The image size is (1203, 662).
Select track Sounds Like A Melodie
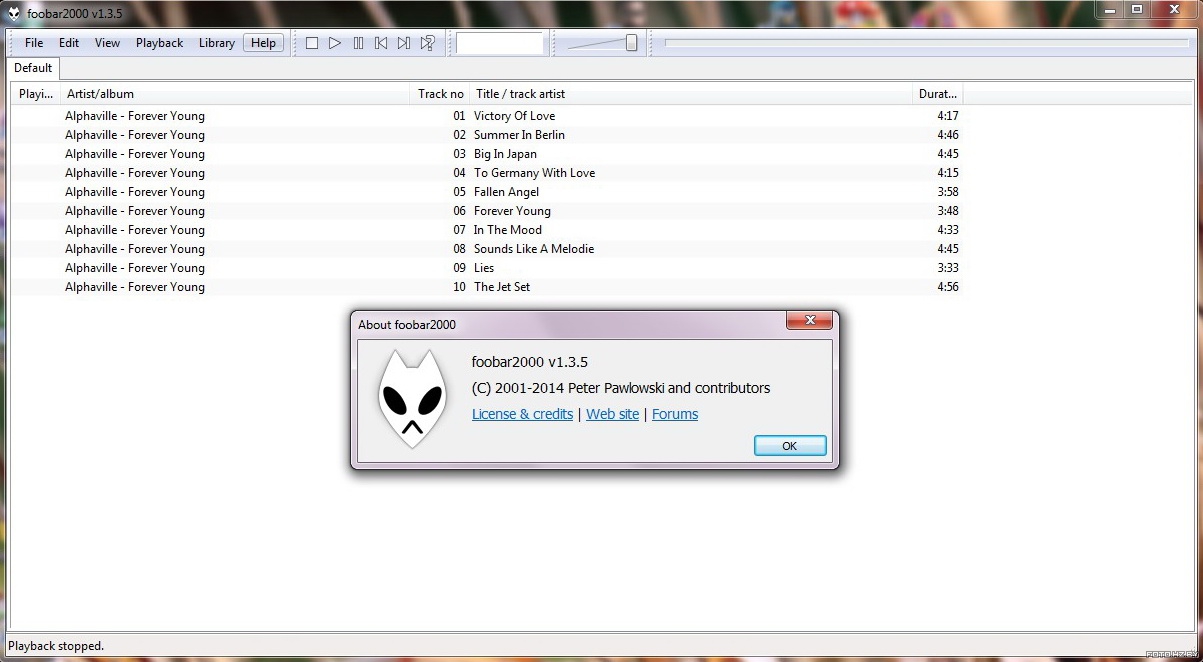(534, 249)
